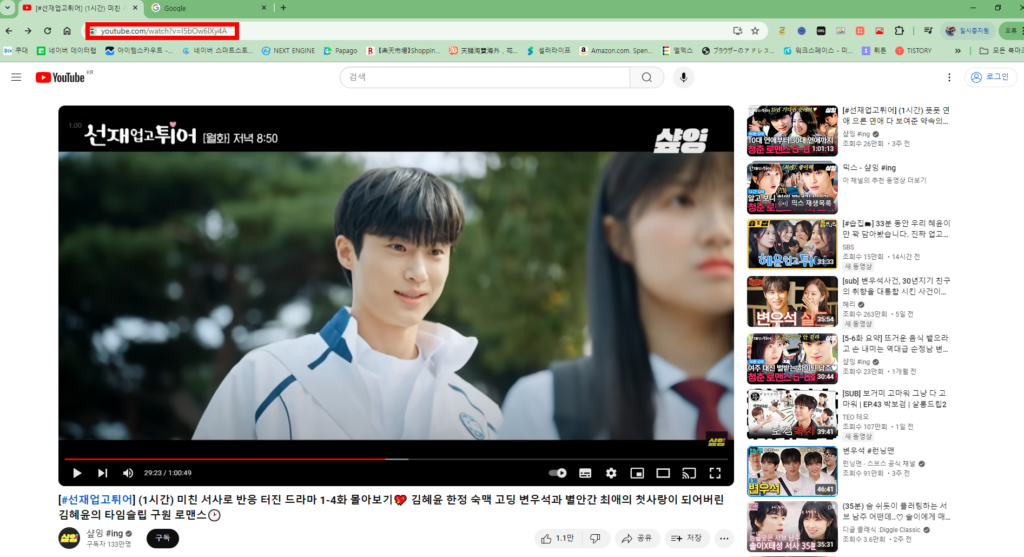Open the tab search dropdown arrow

pos(7,8)
